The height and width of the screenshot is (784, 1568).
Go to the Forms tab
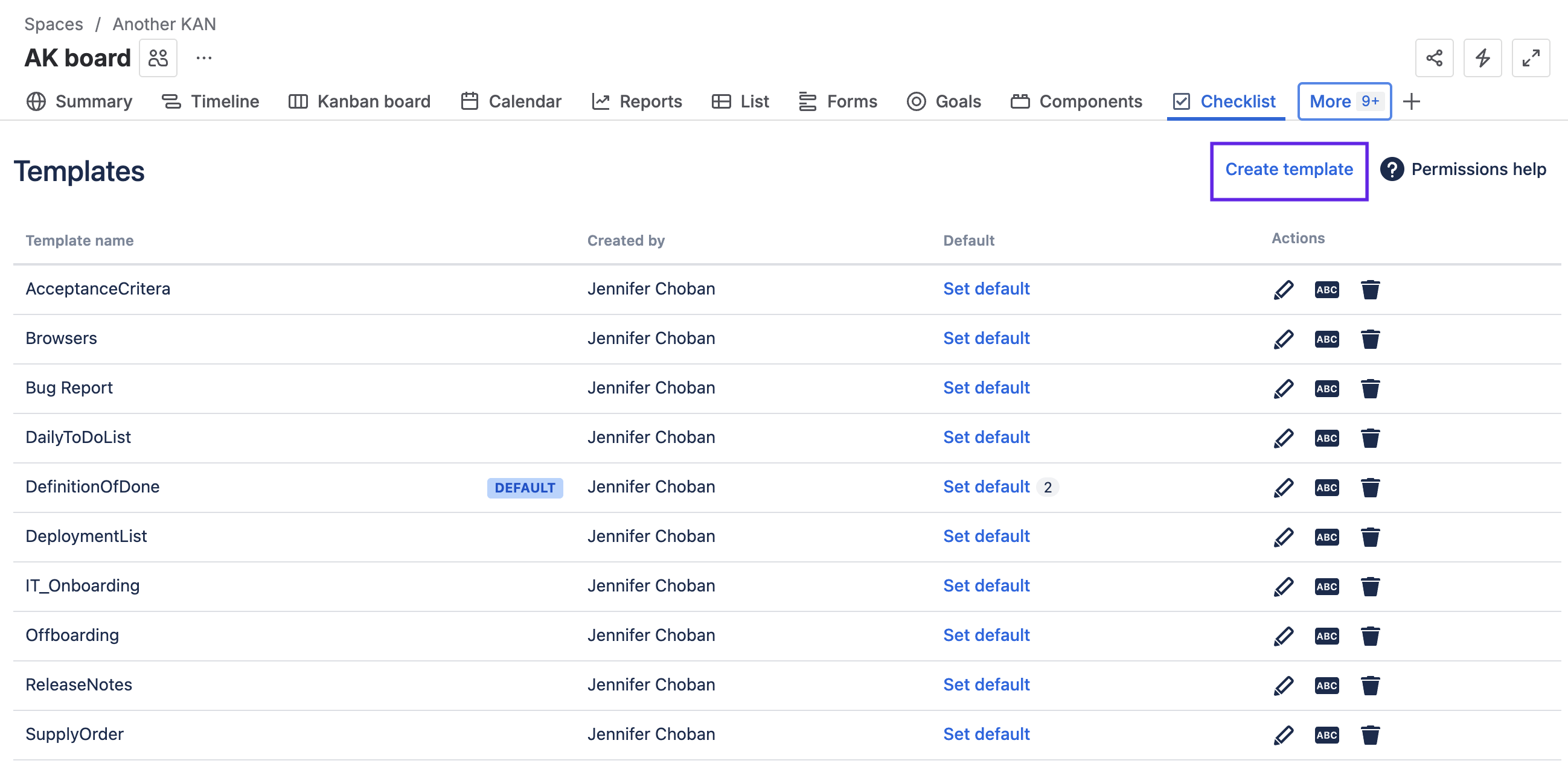(837, 101)
